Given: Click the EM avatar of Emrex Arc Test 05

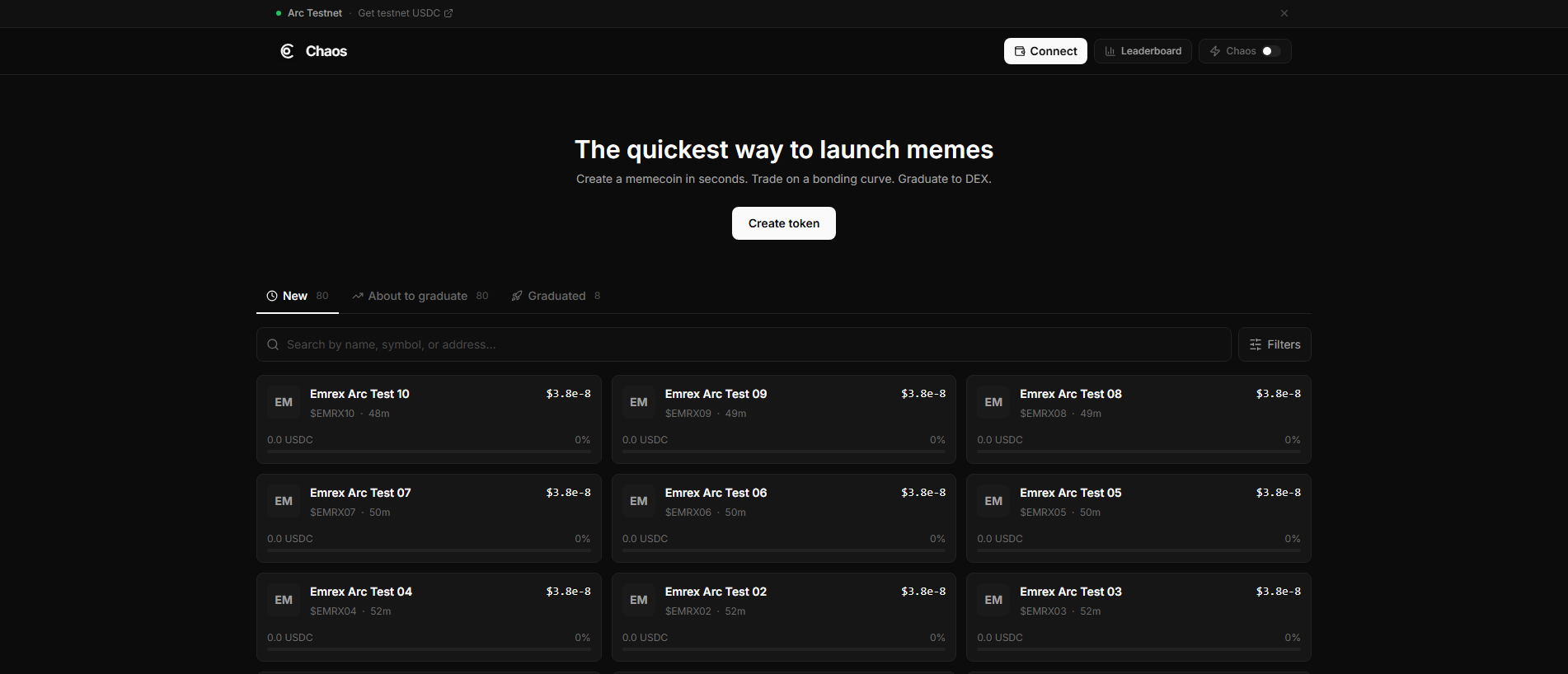Looking at the screenshot, I should pos(993,501).
